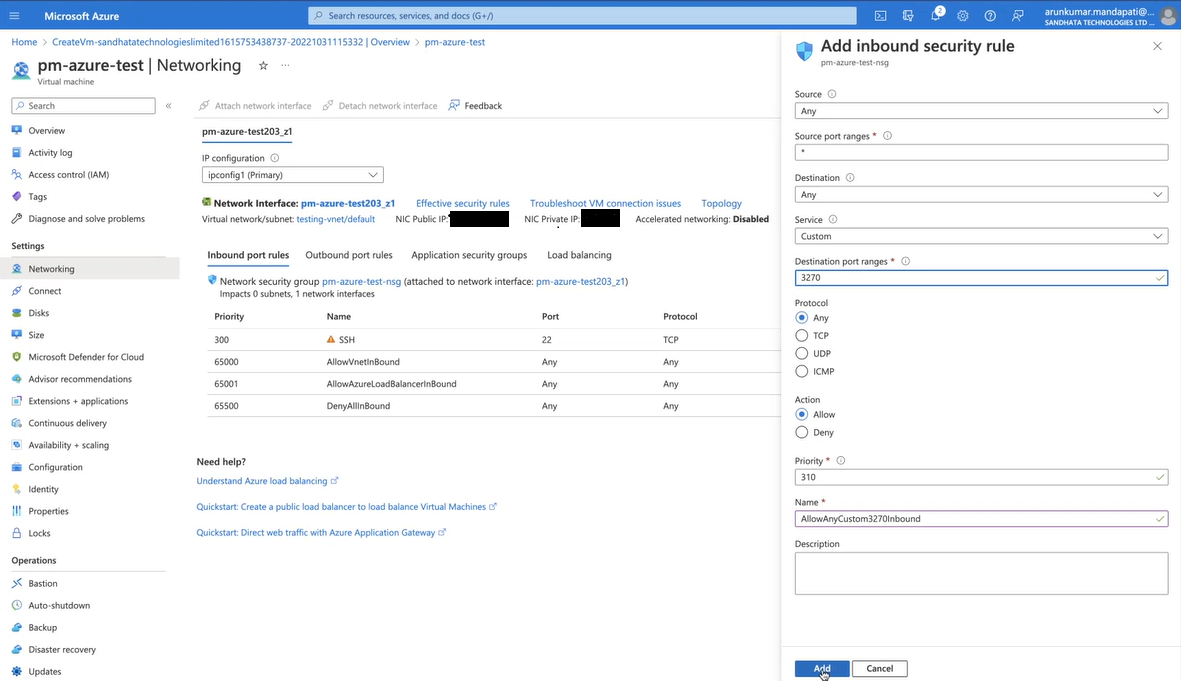1181x681 pixels.
Task: Click Destination port ranges field
Action: point(981,278)
